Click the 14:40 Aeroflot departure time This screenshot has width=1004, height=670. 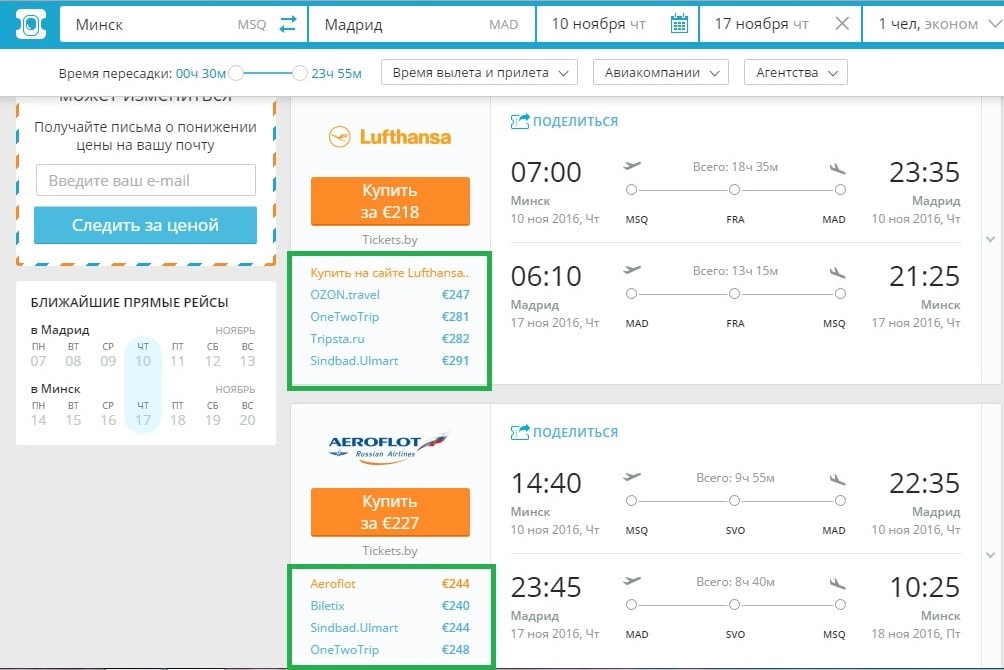pos(546,483)
